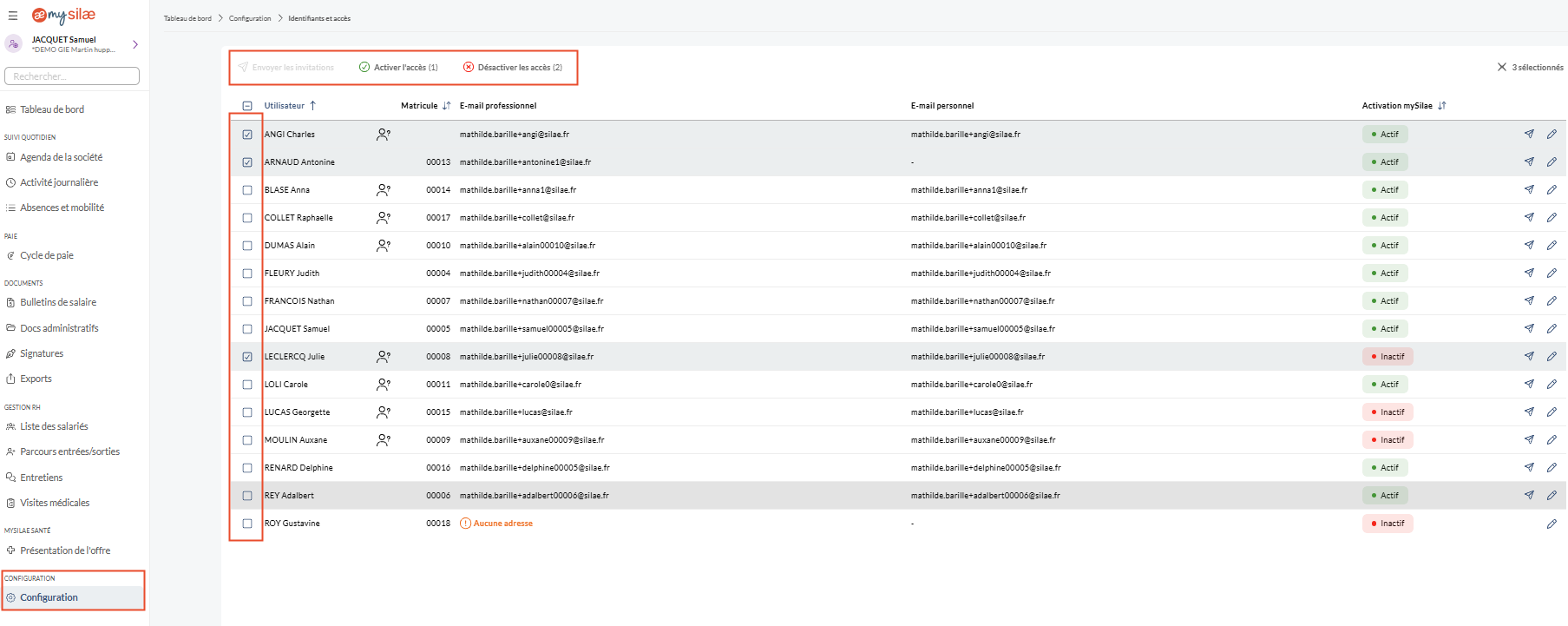This screenshot has width=1568, height=626.
Task: Open the hamburger menu icon
Action: 13,16
